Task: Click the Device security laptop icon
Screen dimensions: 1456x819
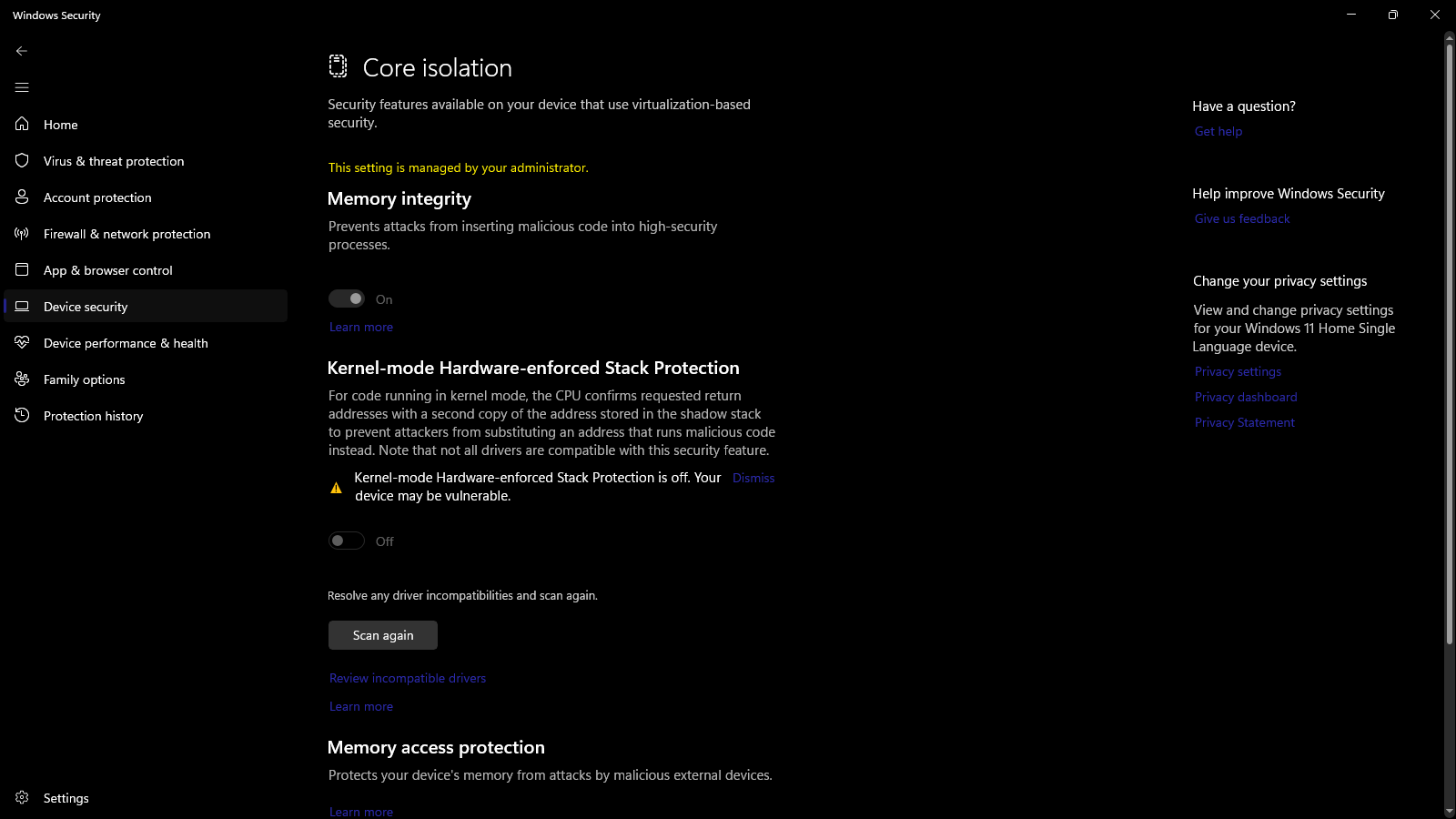Action: (22, 306)
